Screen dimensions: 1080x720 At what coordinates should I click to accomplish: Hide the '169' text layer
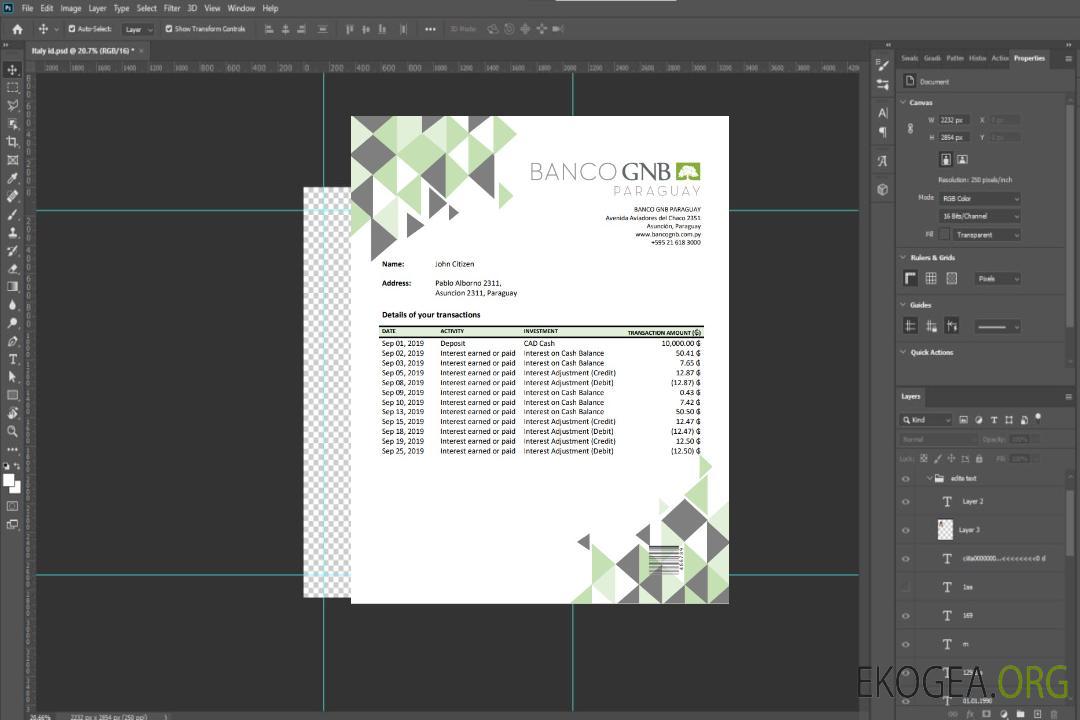pyautogui.click(x=906, y=616)
